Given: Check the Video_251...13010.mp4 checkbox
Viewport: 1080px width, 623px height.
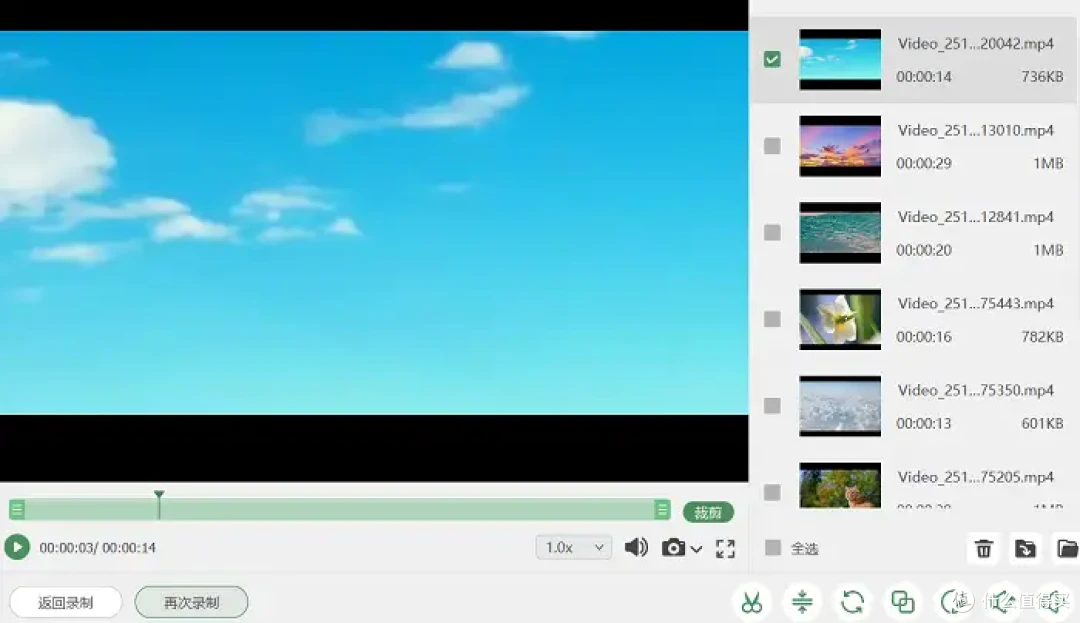Looking at the screenshot, I should click(x=772, y=146).
